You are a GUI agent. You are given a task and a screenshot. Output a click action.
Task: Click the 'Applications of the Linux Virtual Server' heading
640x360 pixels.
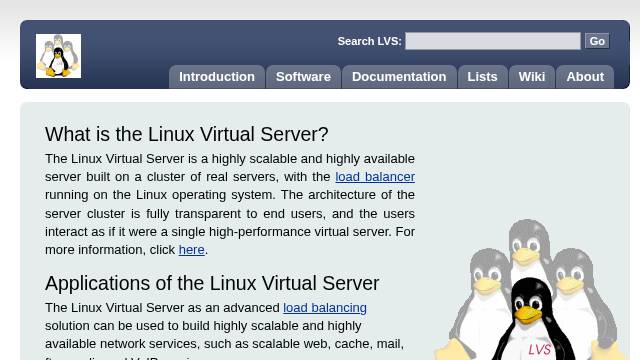tap(212, 283)
